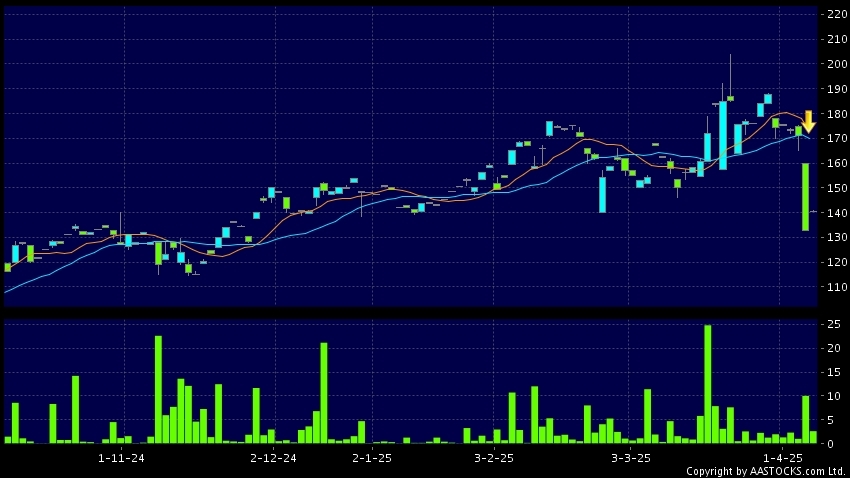
Task: Click the 180 price axis label
Action: (x=837, y=114)
